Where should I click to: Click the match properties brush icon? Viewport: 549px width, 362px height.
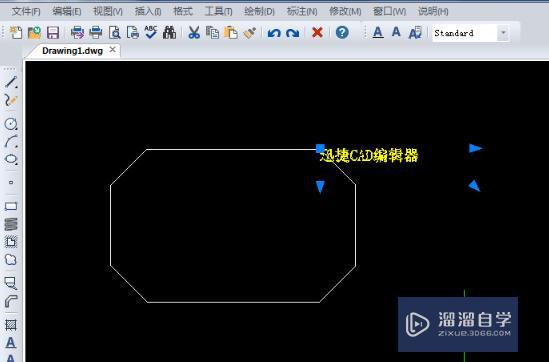(x=249, y=33)
